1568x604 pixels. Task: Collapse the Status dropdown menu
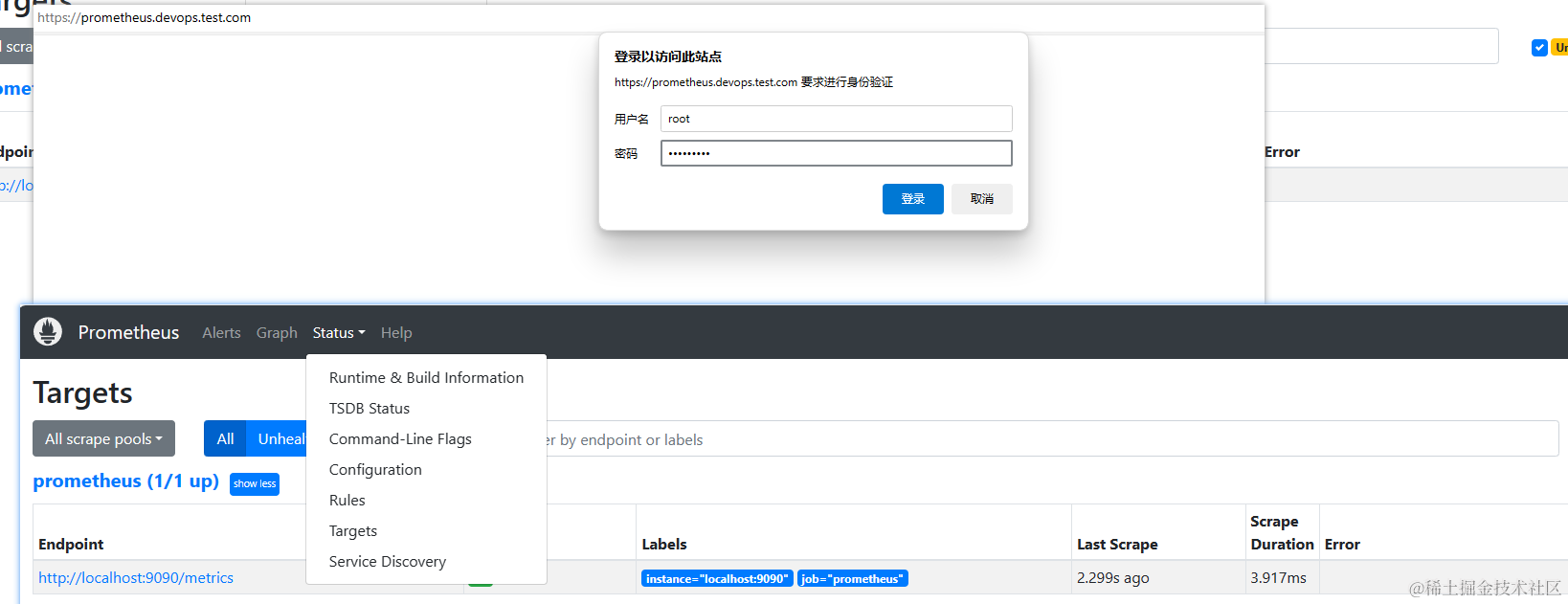coord(339,332)
